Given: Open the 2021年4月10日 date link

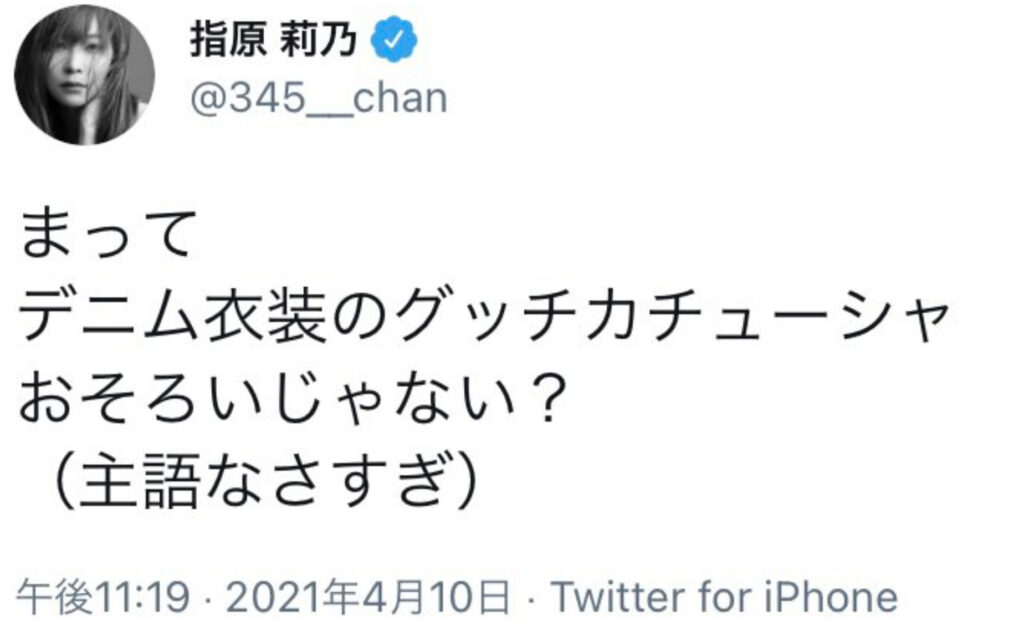Looking at the screenshot, I should (367, 597).
